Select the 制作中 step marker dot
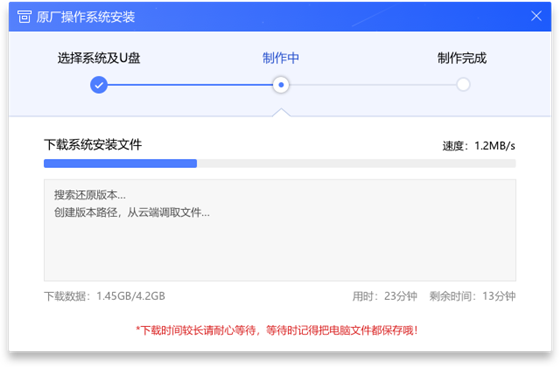The width and height of the screenshot is (560, 367). (x=281, y=85)
